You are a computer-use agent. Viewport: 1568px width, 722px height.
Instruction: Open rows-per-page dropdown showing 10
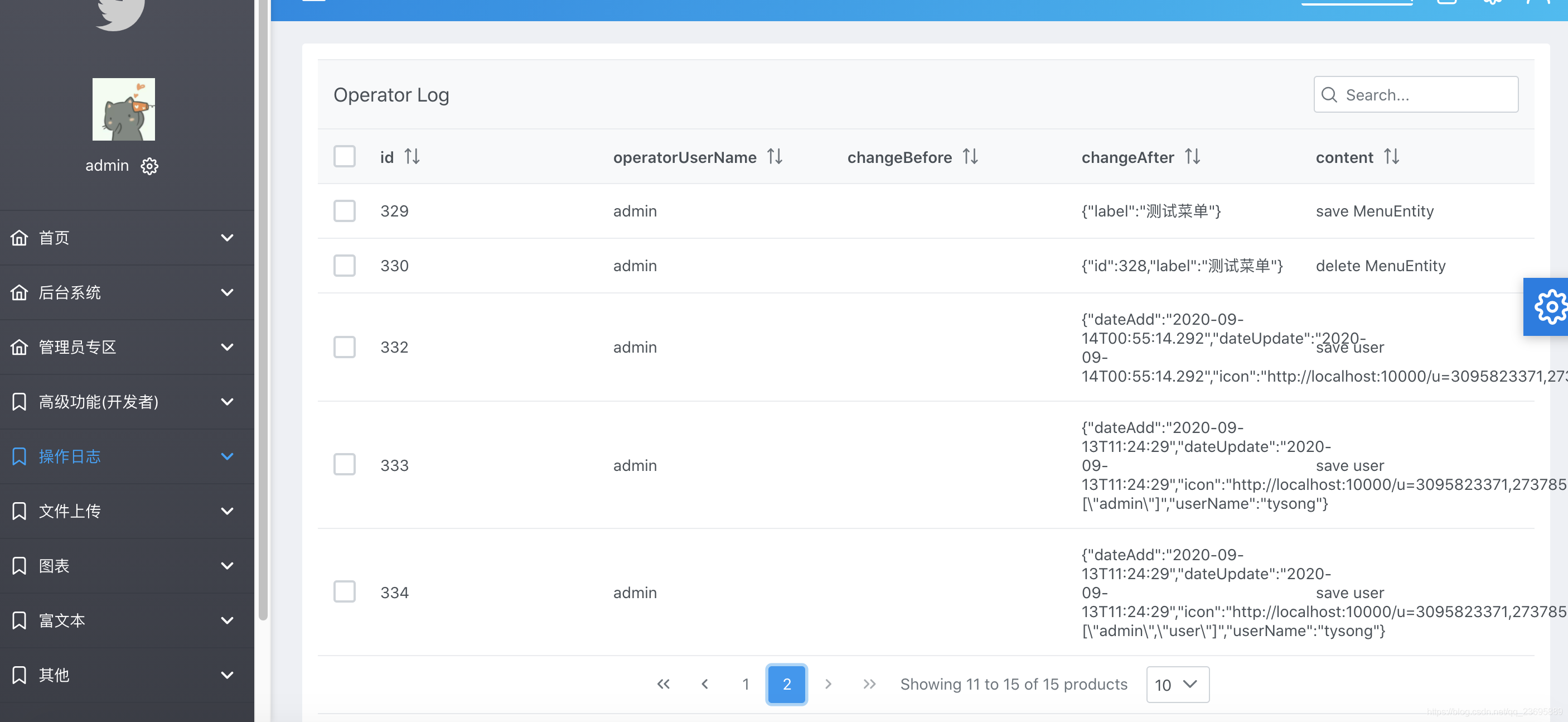[1177, 685]
